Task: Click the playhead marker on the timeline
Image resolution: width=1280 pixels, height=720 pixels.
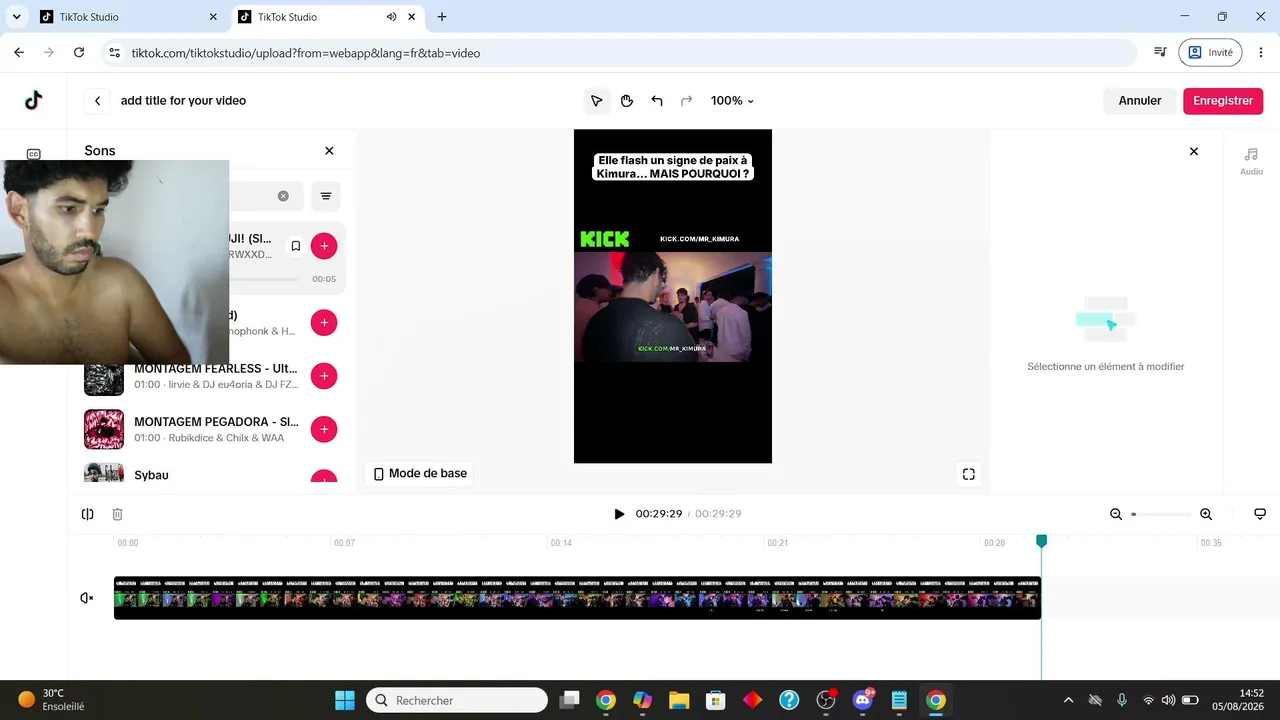Action: pyautogui.click(x=1041, y=541)
